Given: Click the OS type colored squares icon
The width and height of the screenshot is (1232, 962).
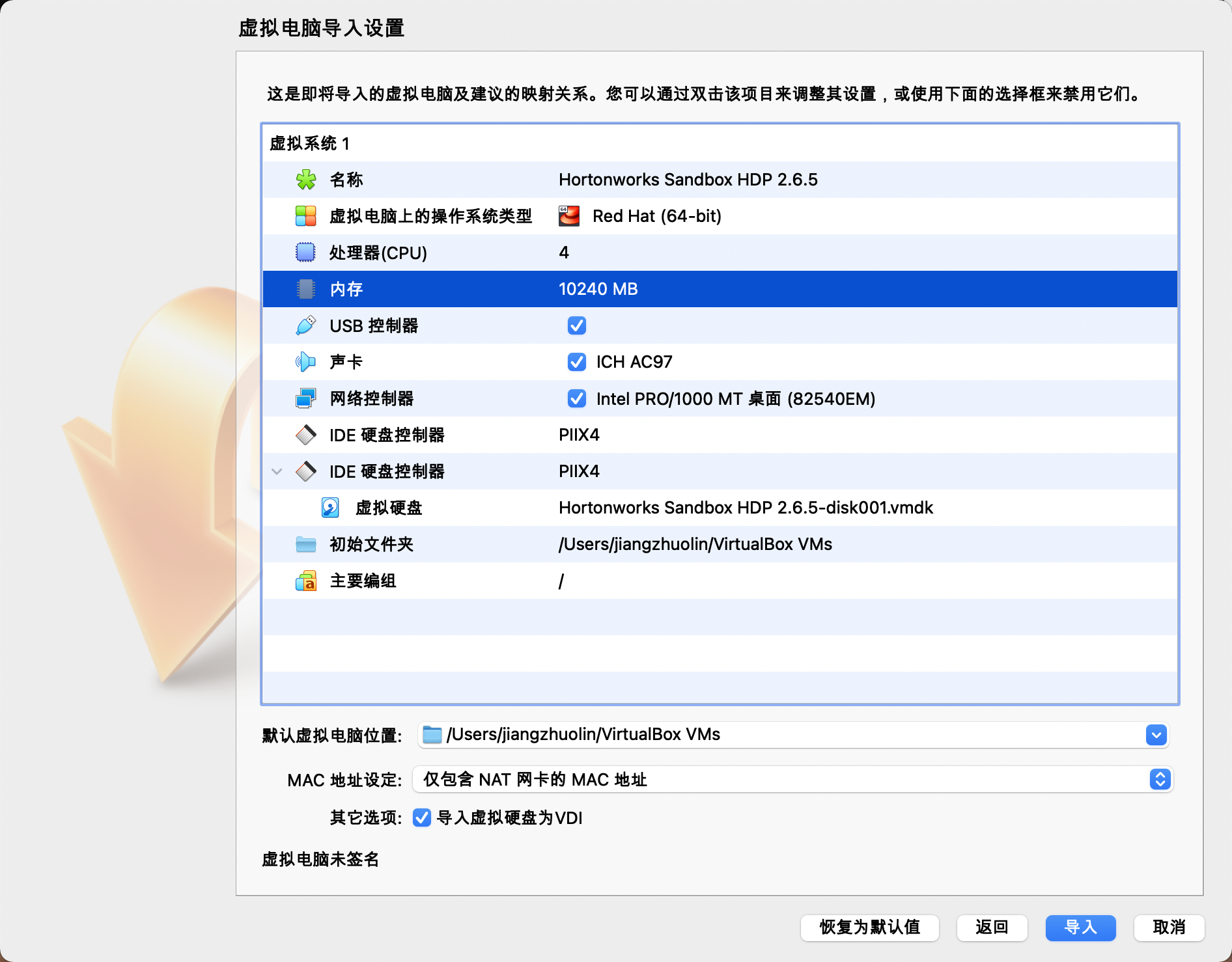Looking at the screenshot, I should (305, 216).
